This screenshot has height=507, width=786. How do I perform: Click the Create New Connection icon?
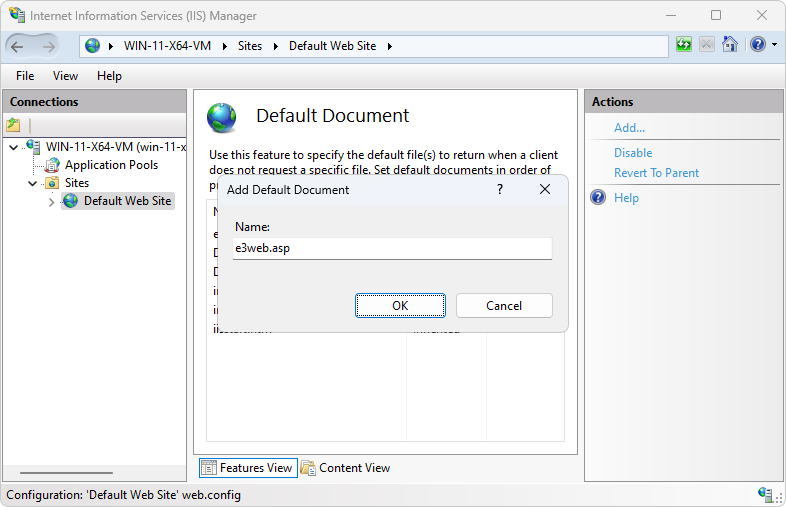(x=14, y=125)
